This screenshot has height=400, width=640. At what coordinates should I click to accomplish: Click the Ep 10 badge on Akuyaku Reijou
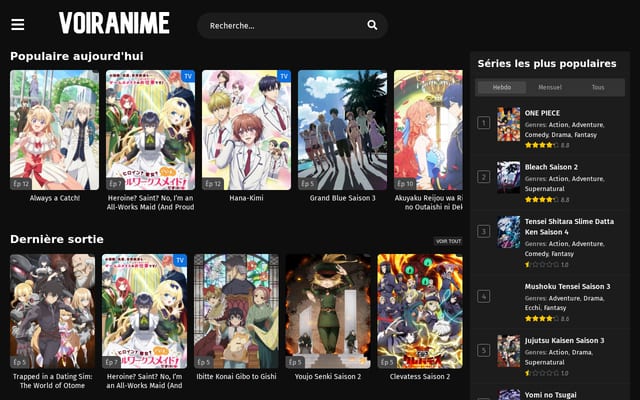[x=405, y=184]
